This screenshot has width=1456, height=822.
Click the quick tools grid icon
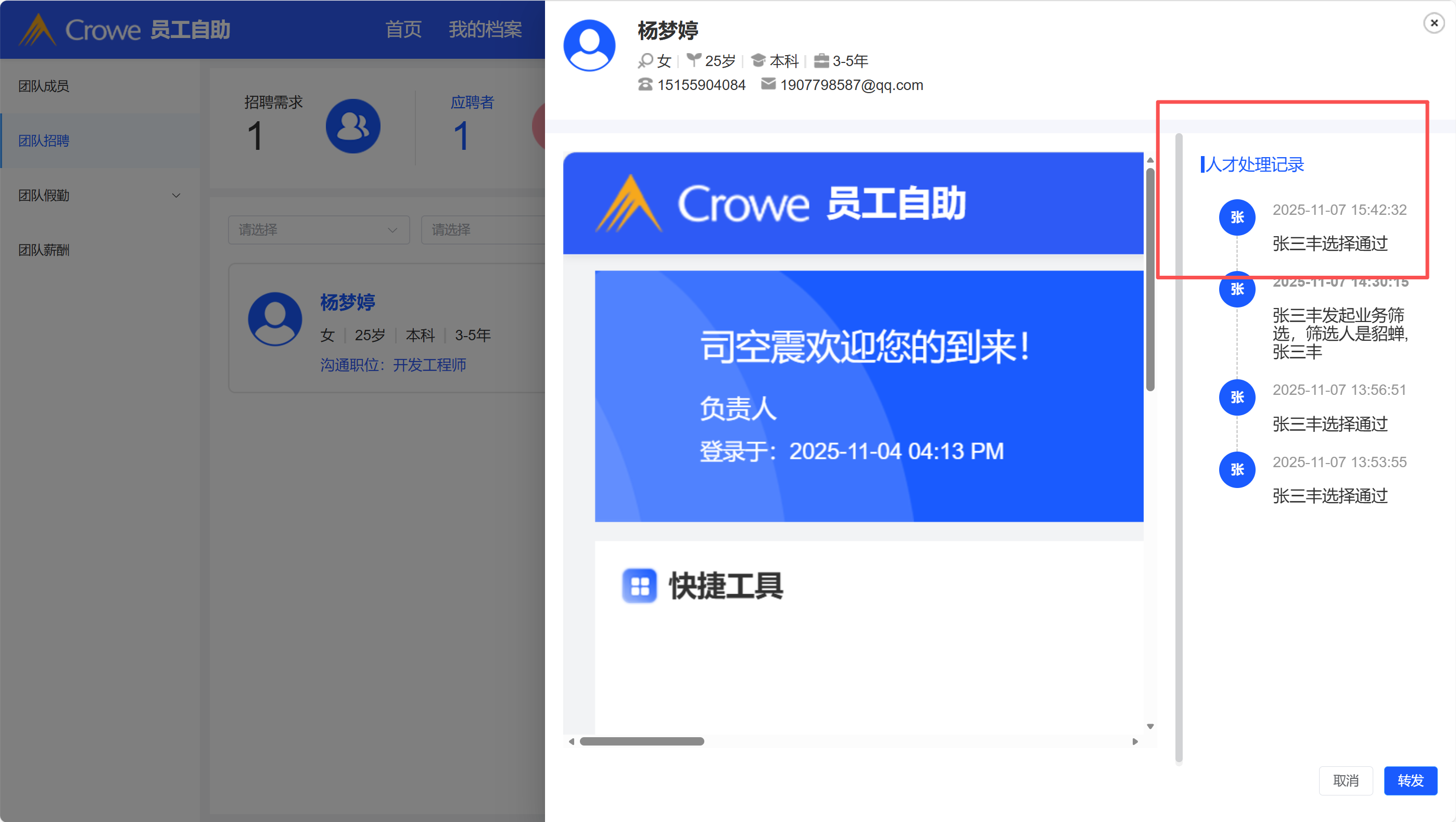pos(639,586)
